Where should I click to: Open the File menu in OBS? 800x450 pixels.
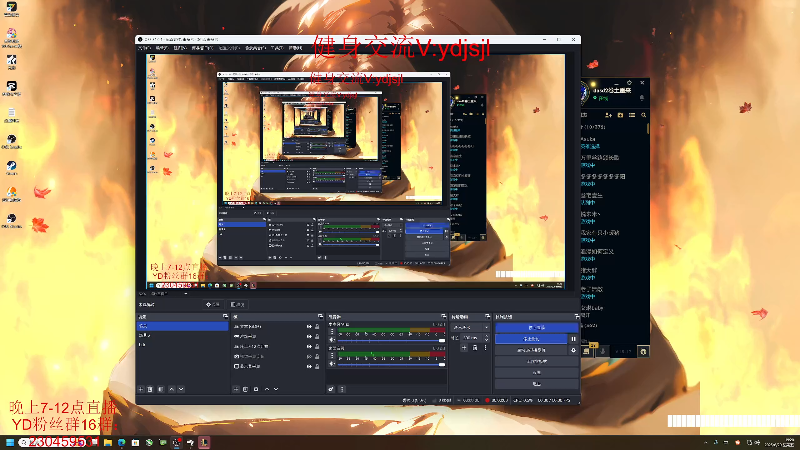(144, 48)
